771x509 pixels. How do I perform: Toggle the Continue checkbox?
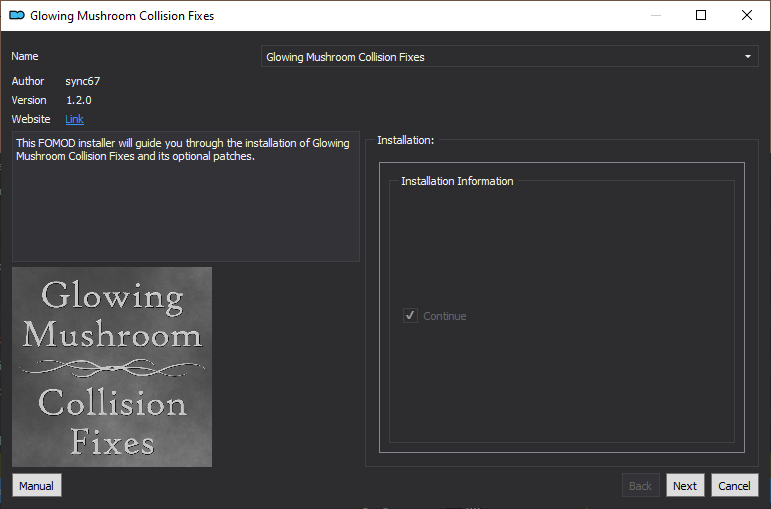tap(410, 316)
